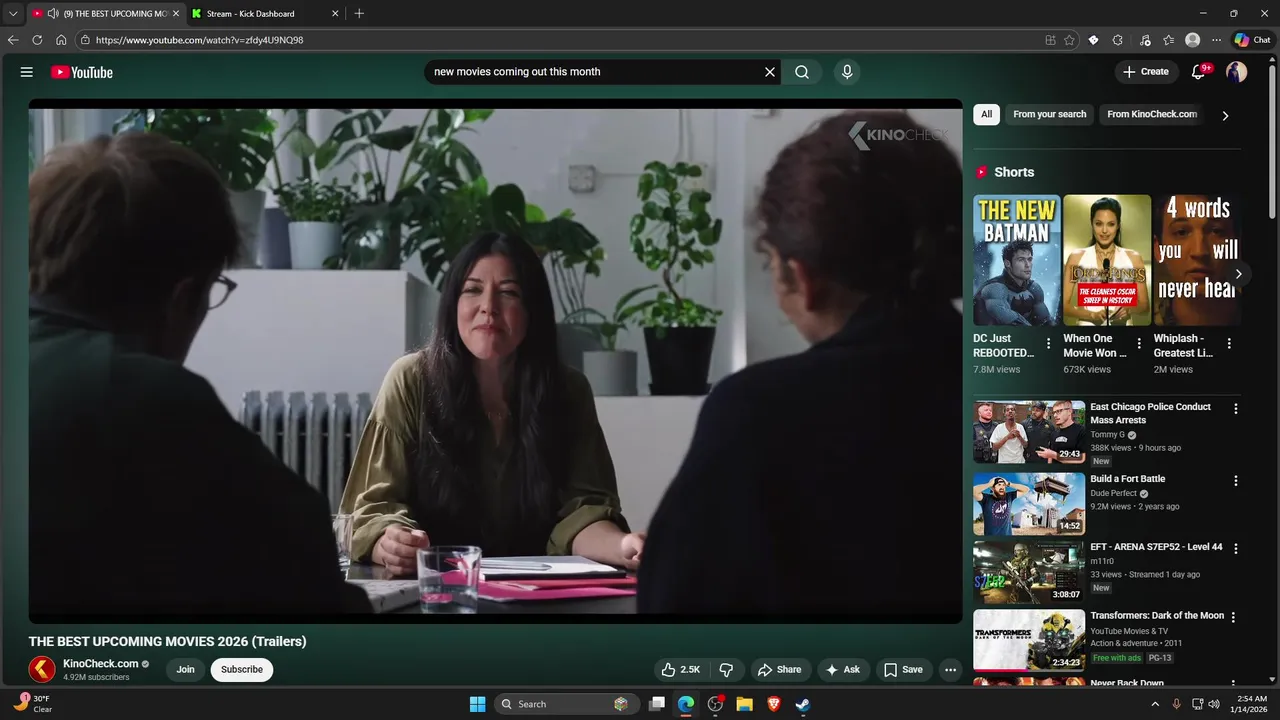Open Brave browser from the taskbar
The height and width of the screenshot is (720, 1280).
click(773, 704)
